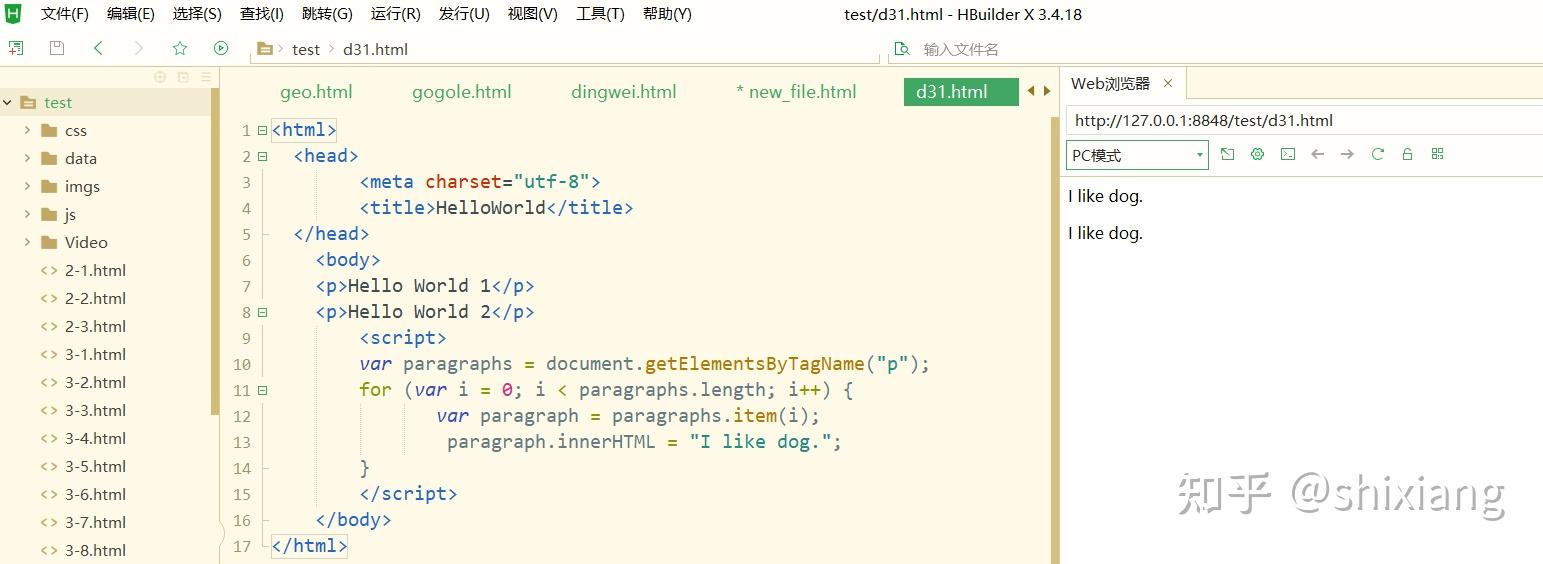Open the 帮助(Y) menu

tap(667, 14)
